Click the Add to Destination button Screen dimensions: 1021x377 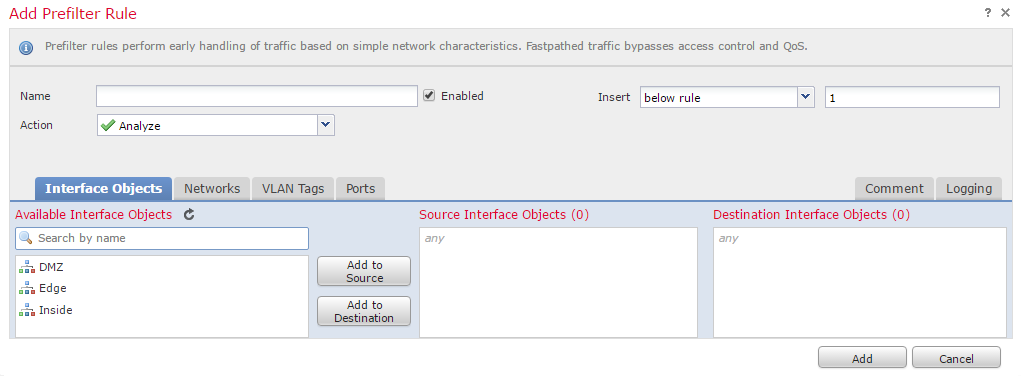pos(364,311)
